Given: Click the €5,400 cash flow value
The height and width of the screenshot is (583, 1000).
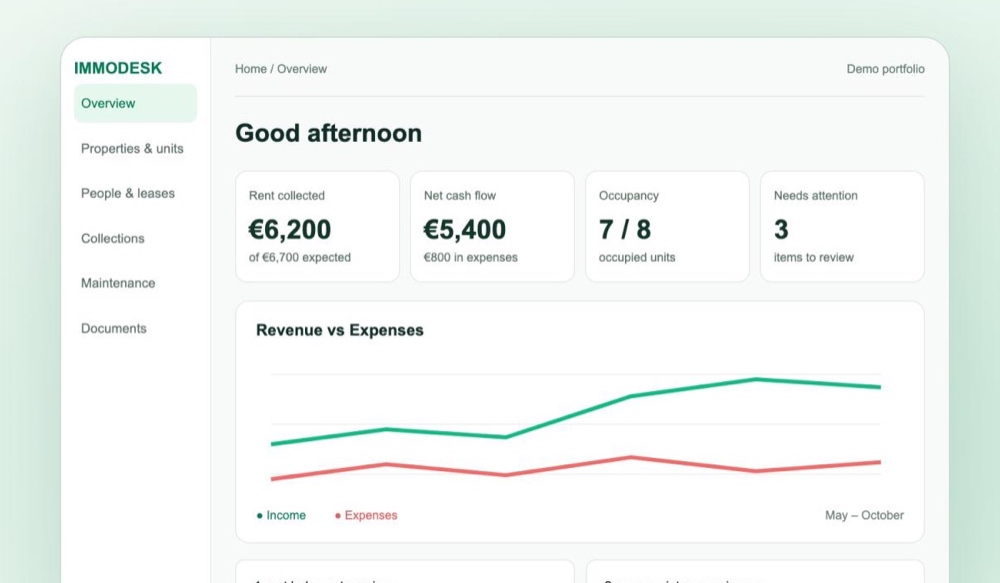Looking at the screenshot, I should tap(464, 230).
